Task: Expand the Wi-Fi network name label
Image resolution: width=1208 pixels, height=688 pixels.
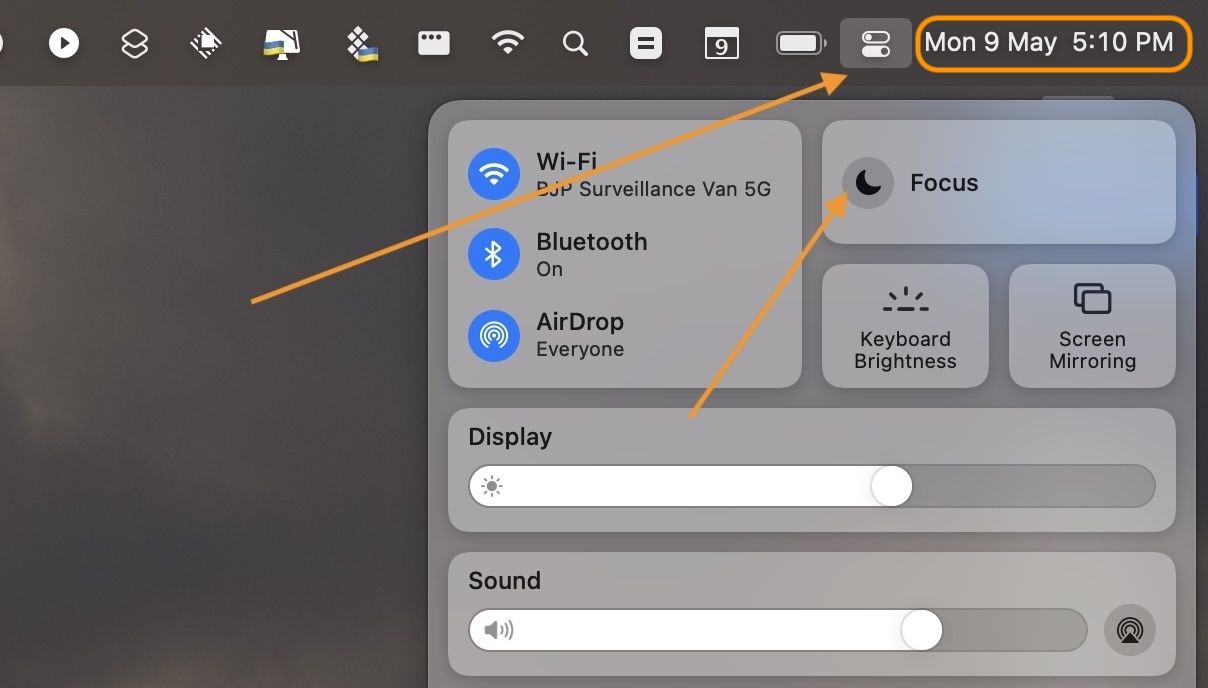Action: (653, 189)
